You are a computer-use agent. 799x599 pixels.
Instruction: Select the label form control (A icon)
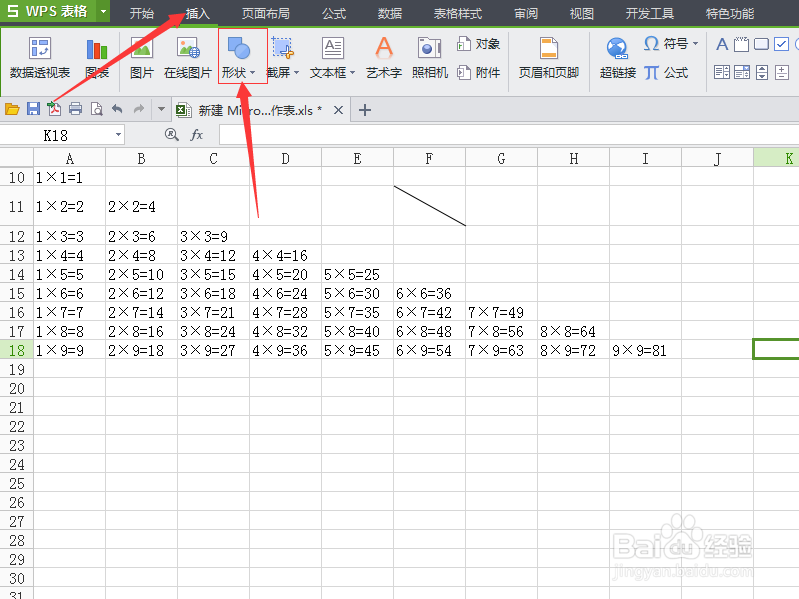coord(722,44)
